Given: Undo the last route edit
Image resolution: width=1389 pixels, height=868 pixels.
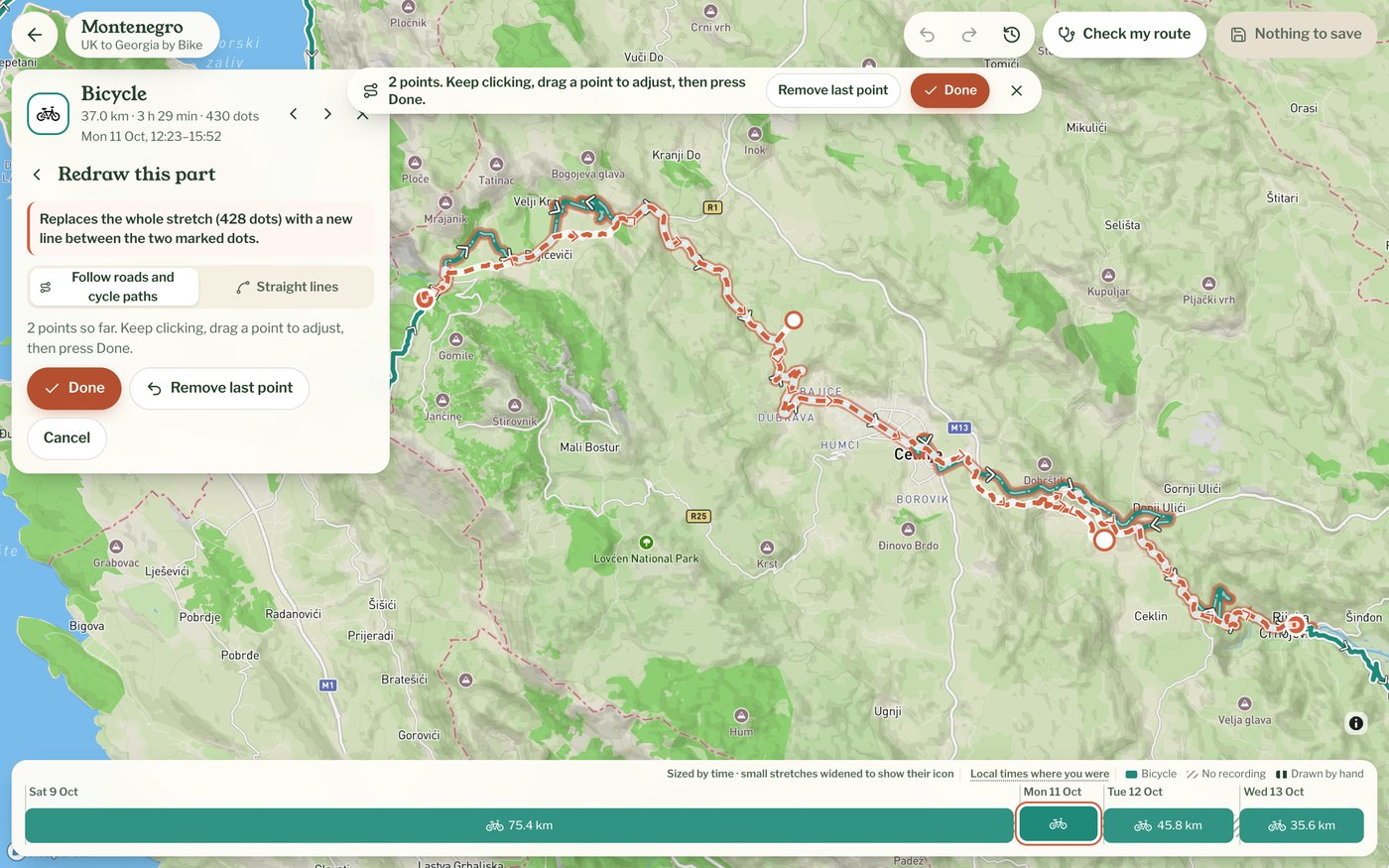Looking at the screenshot, I should click(928, 35).
